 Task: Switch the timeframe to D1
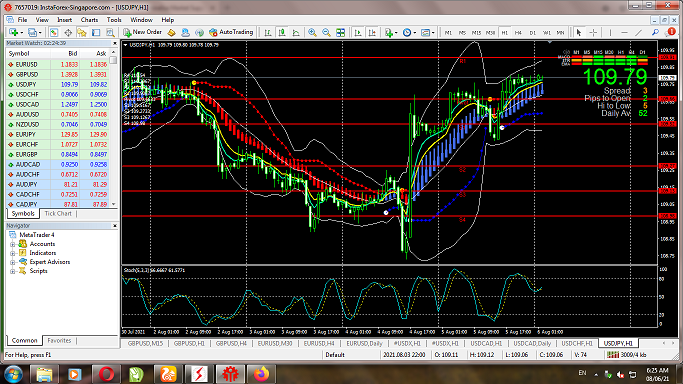(533, 33)
